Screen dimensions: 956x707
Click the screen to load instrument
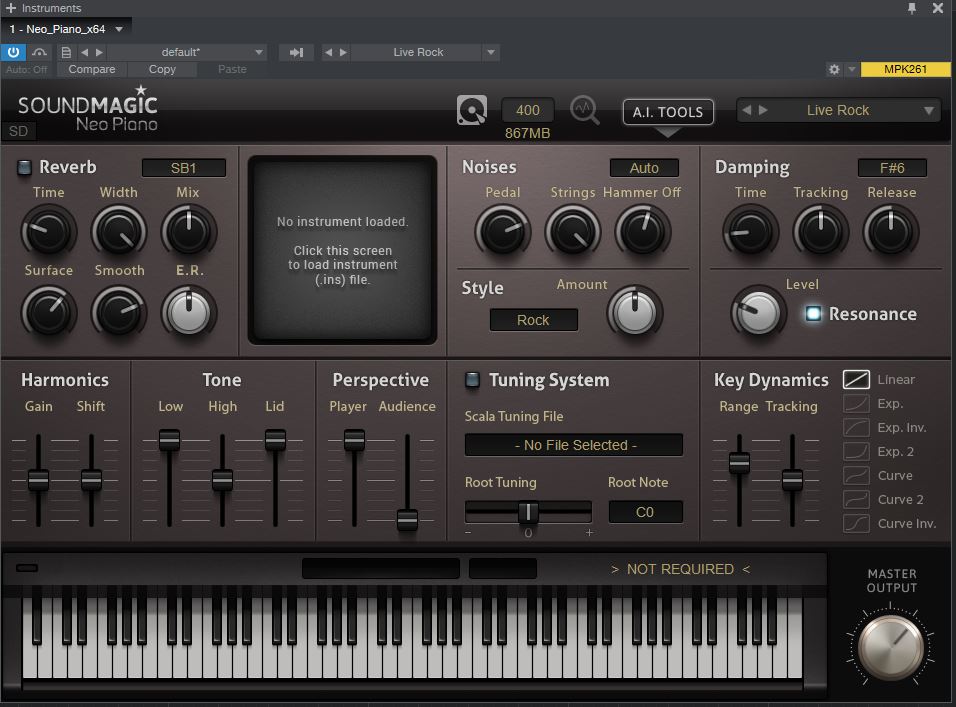coord(343,250)
